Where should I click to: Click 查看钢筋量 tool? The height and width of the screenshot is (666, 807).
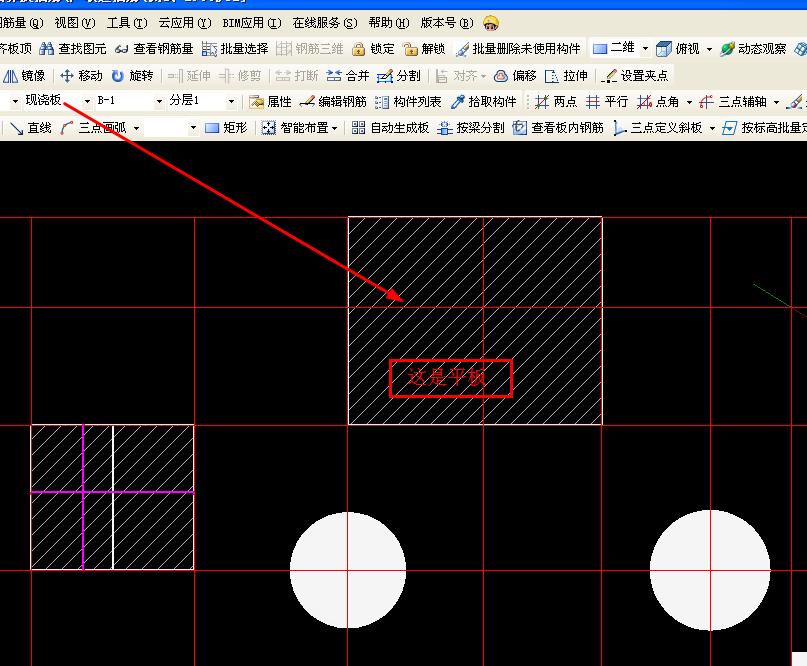pos(154,49)
